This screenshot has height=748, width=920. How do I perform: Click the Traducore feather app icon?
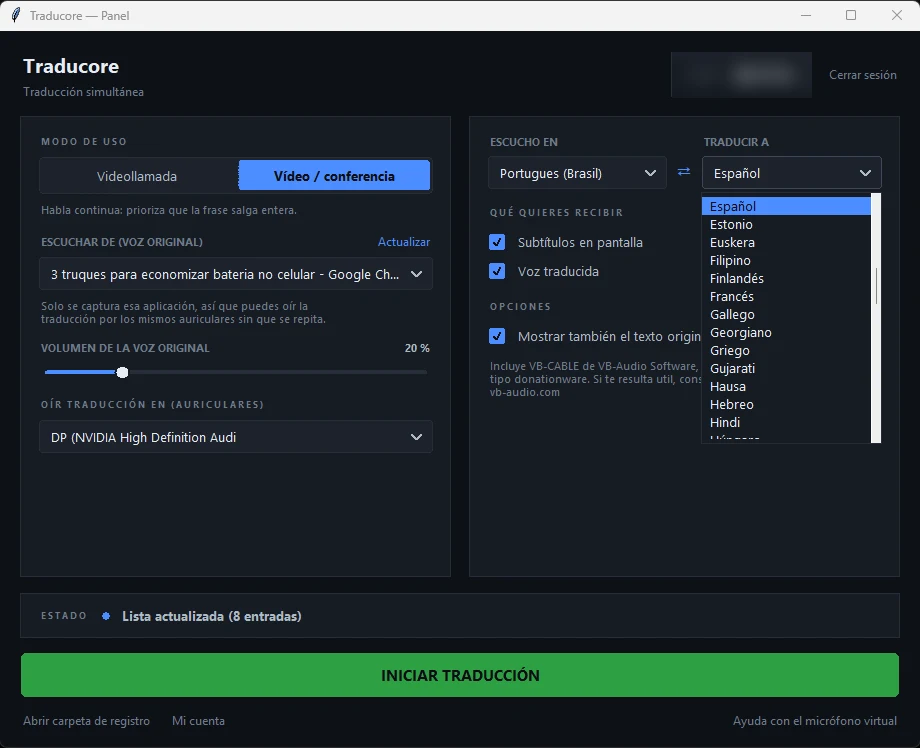[x=16, y=15]
